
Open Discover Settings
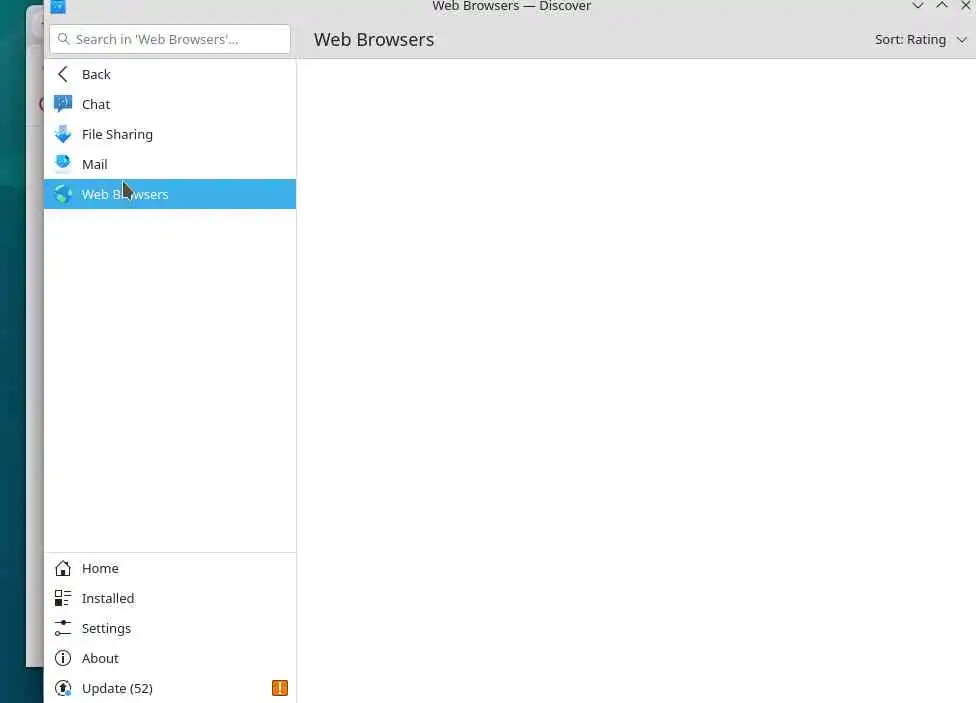point(169,628)
